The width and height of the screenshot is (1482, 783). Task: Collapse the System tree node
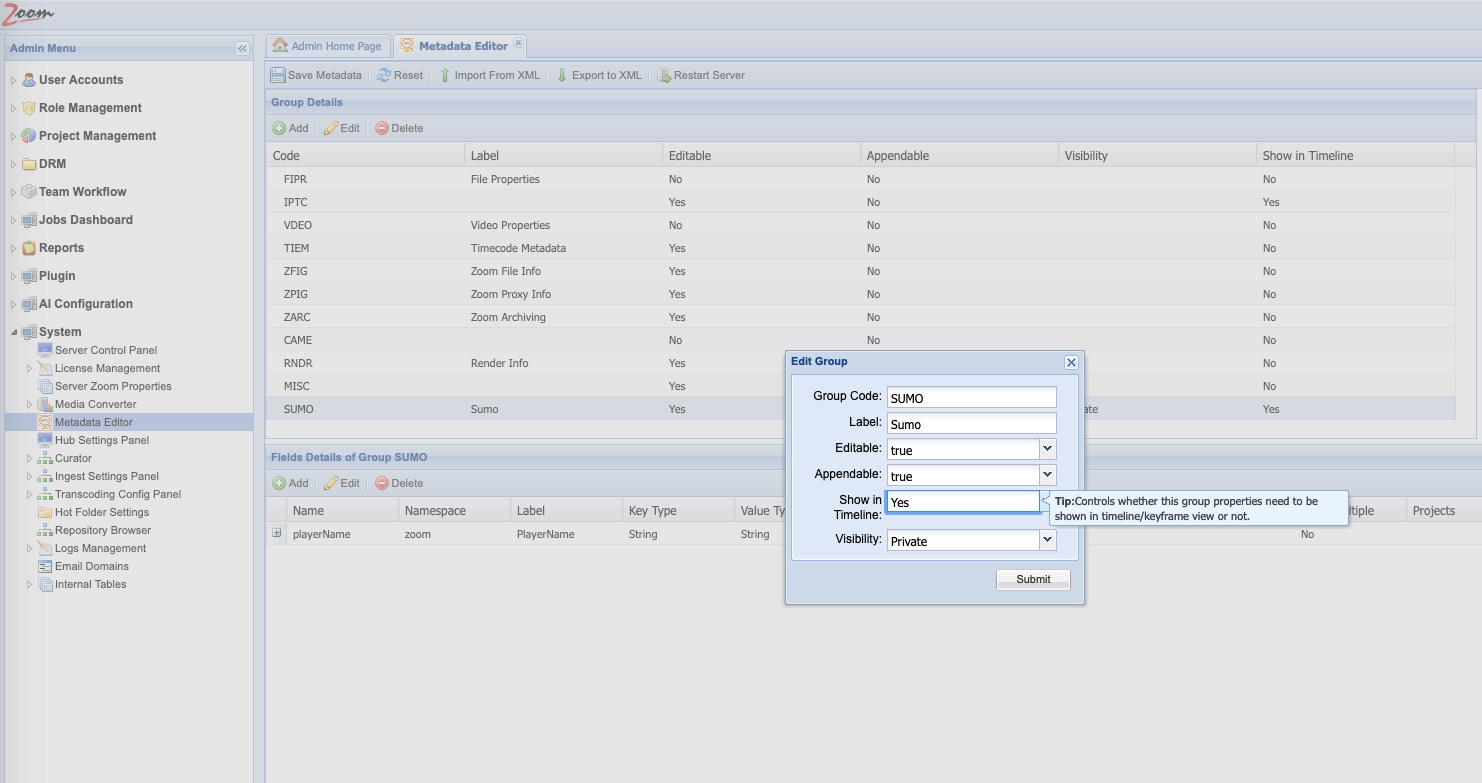[13, 332]
